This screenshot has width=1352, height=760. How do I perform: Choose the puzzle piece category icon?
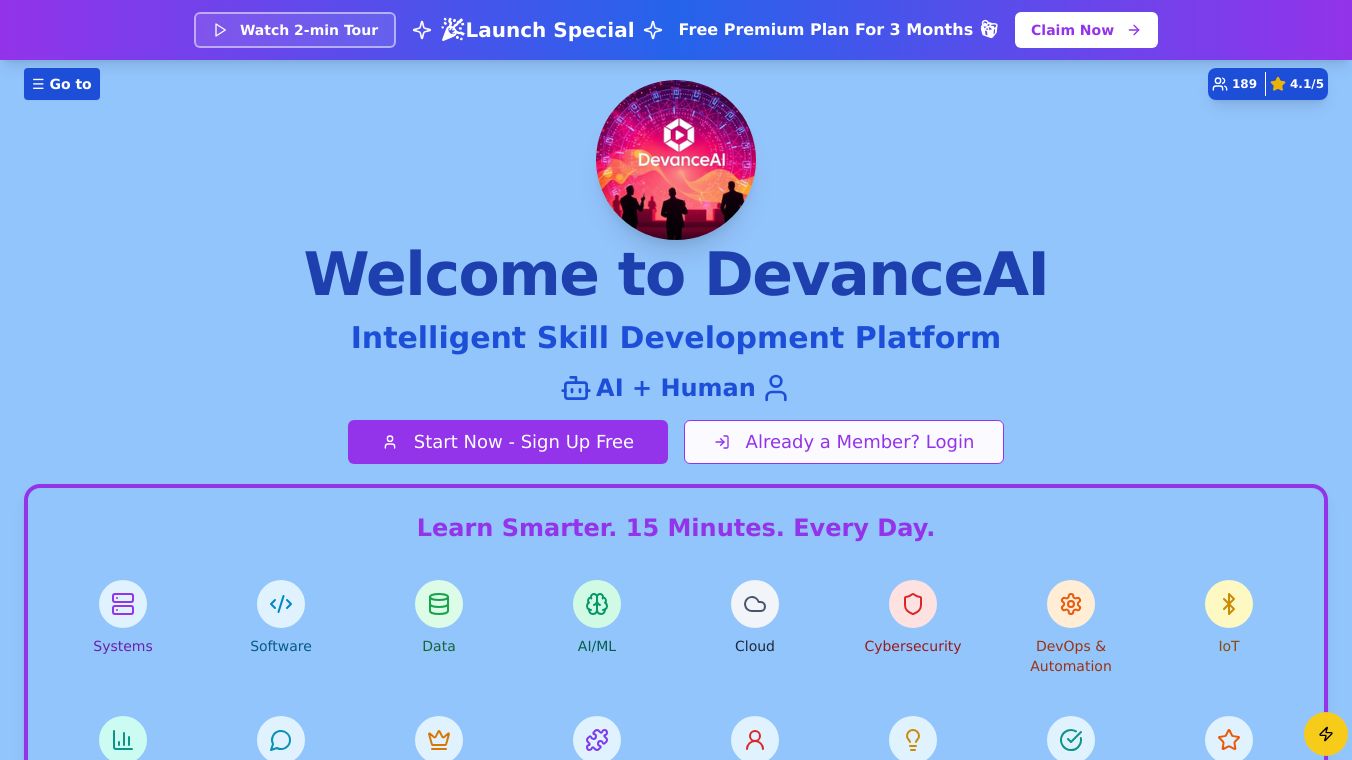click(597, 739)
